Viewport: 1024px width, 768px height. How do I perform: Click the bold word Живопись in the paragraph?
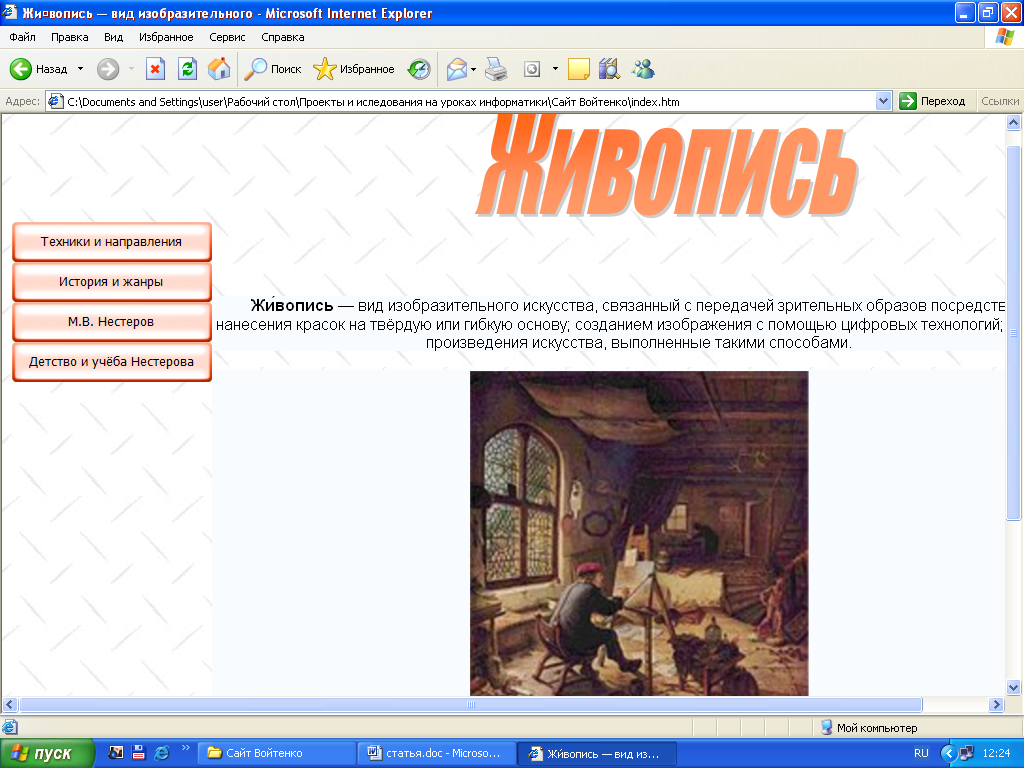(292, 305)
